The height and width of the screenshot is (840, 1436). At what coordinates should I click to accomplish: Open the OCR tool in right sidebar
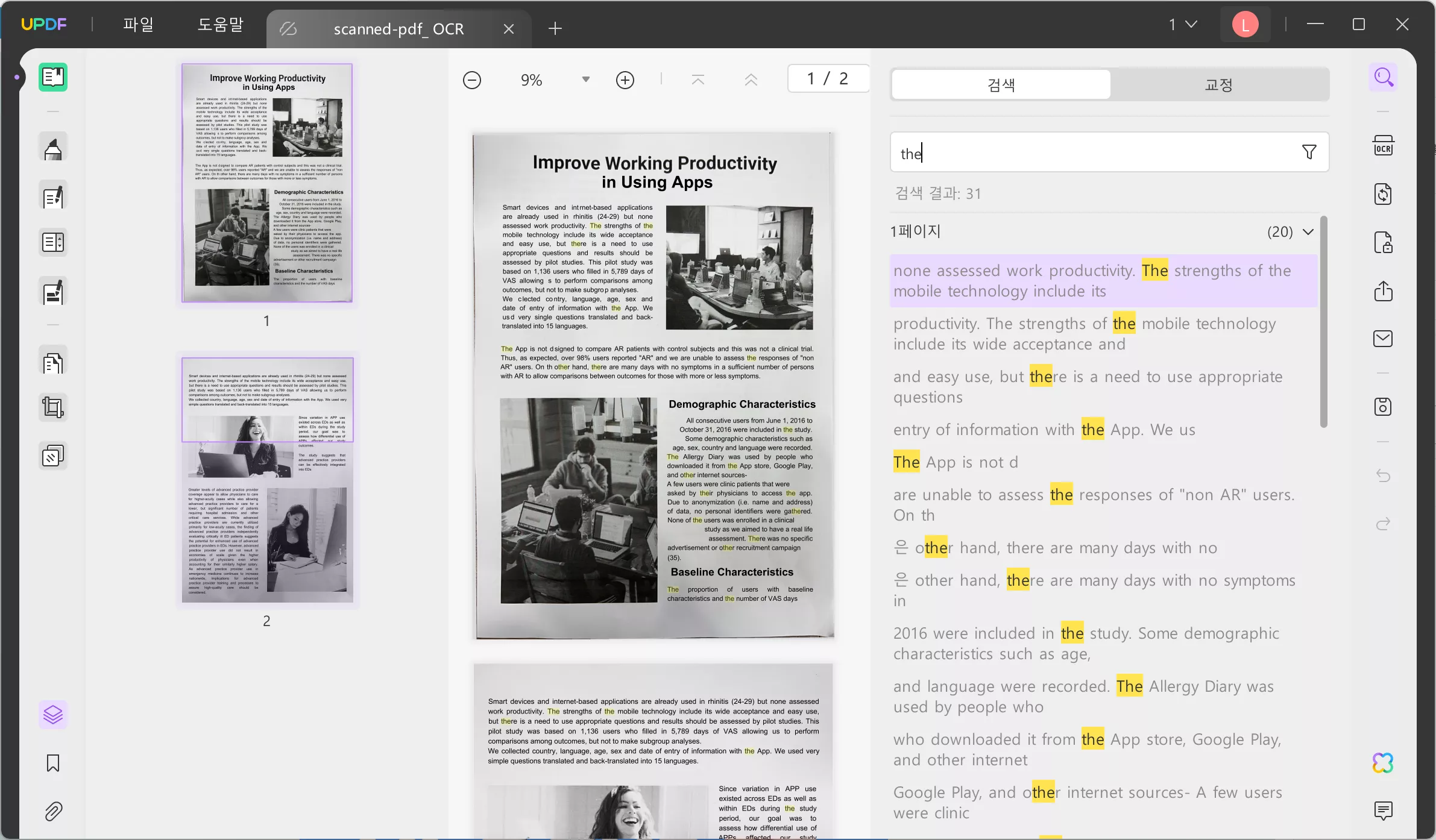coord(1383,146)
